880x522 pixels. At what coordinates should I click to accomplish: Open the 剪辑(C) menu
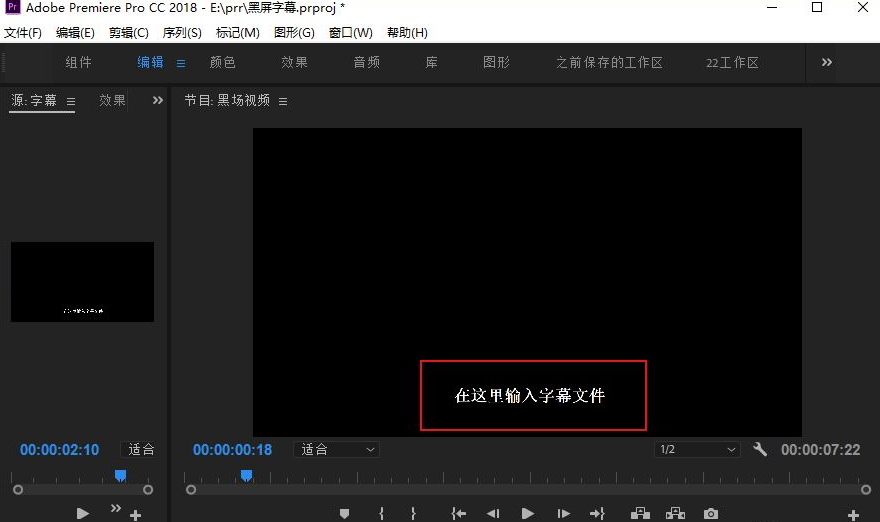(x=129, y=33)
